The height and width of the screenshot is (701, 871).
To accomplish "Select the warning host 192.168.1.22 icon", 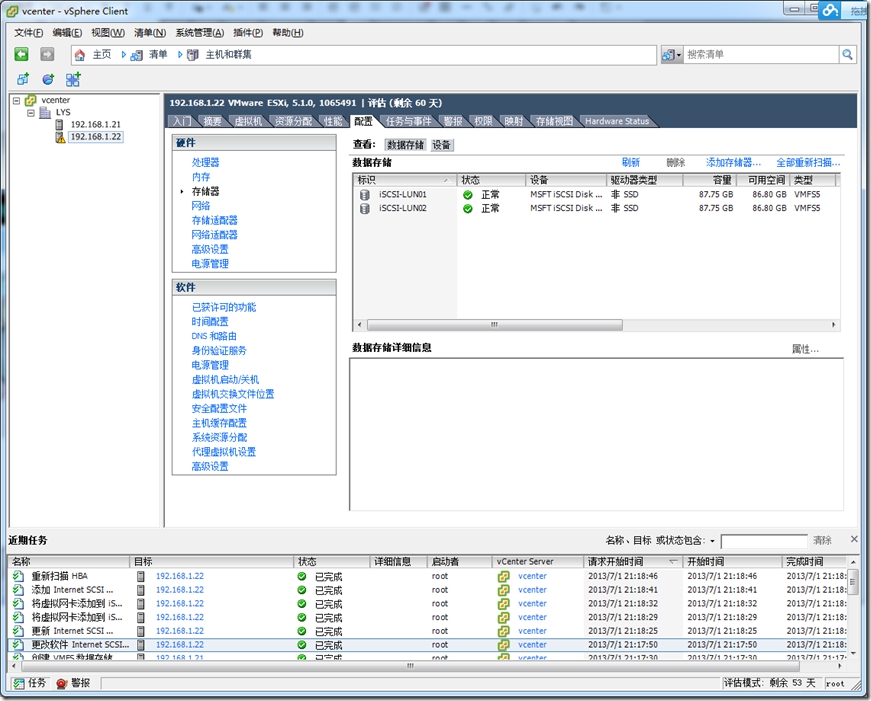I will pyautogui.click(x=61, y=137).
